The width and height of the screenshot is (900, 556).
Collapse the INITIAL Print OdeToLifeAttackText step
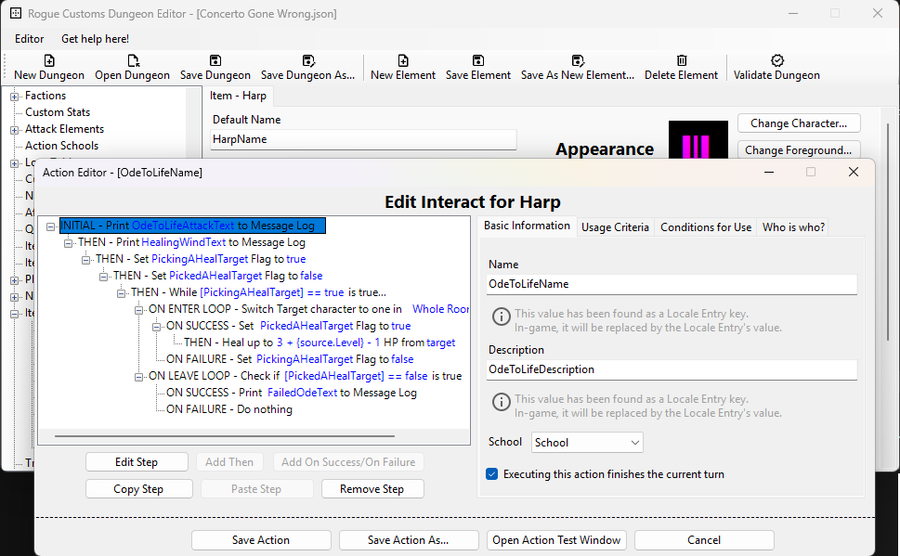[x=51, y=227]
